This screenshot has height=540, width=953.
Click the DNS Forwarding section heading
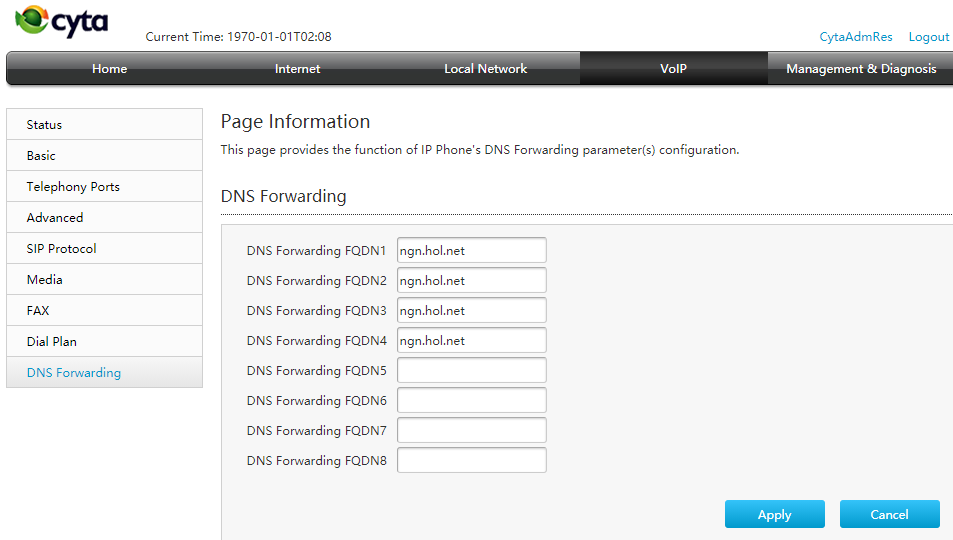click(283, 196)
